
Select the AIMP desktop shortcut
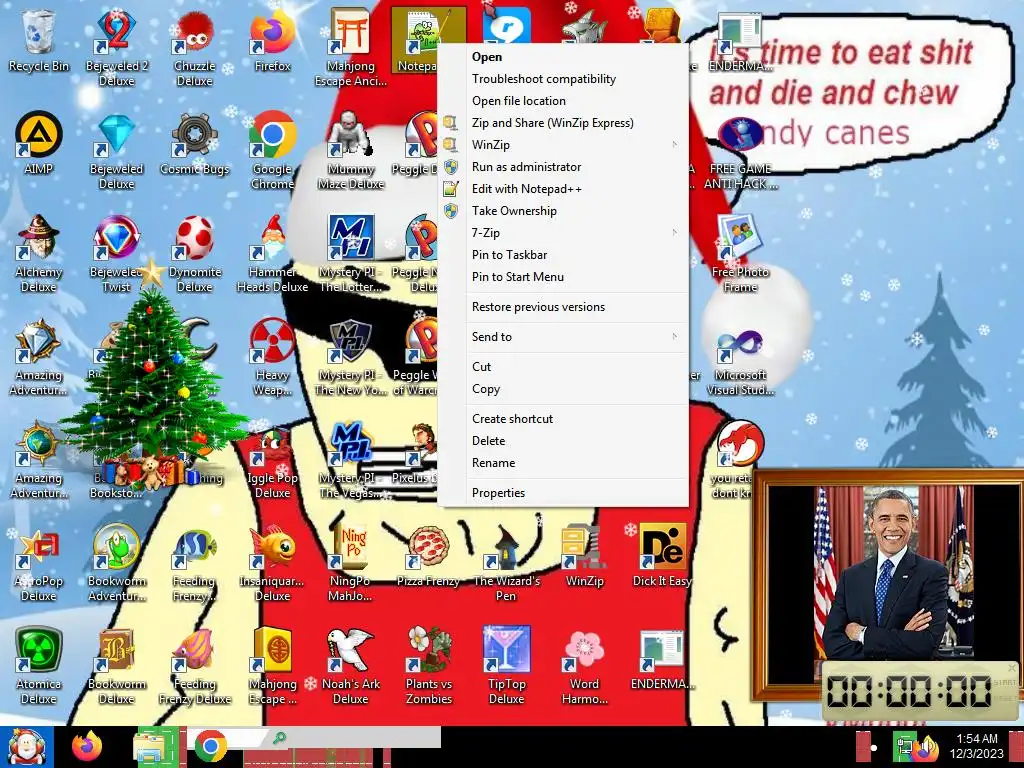[39, 144]
